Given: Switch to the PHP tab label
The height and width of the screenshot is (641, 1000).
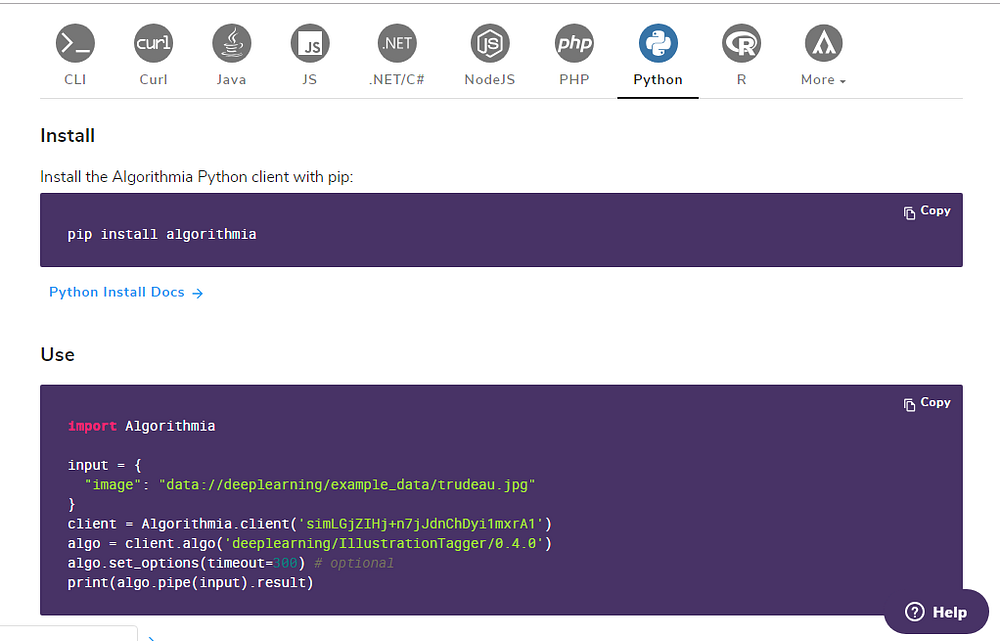Looking at the screenshot, I should pos(574,80).
